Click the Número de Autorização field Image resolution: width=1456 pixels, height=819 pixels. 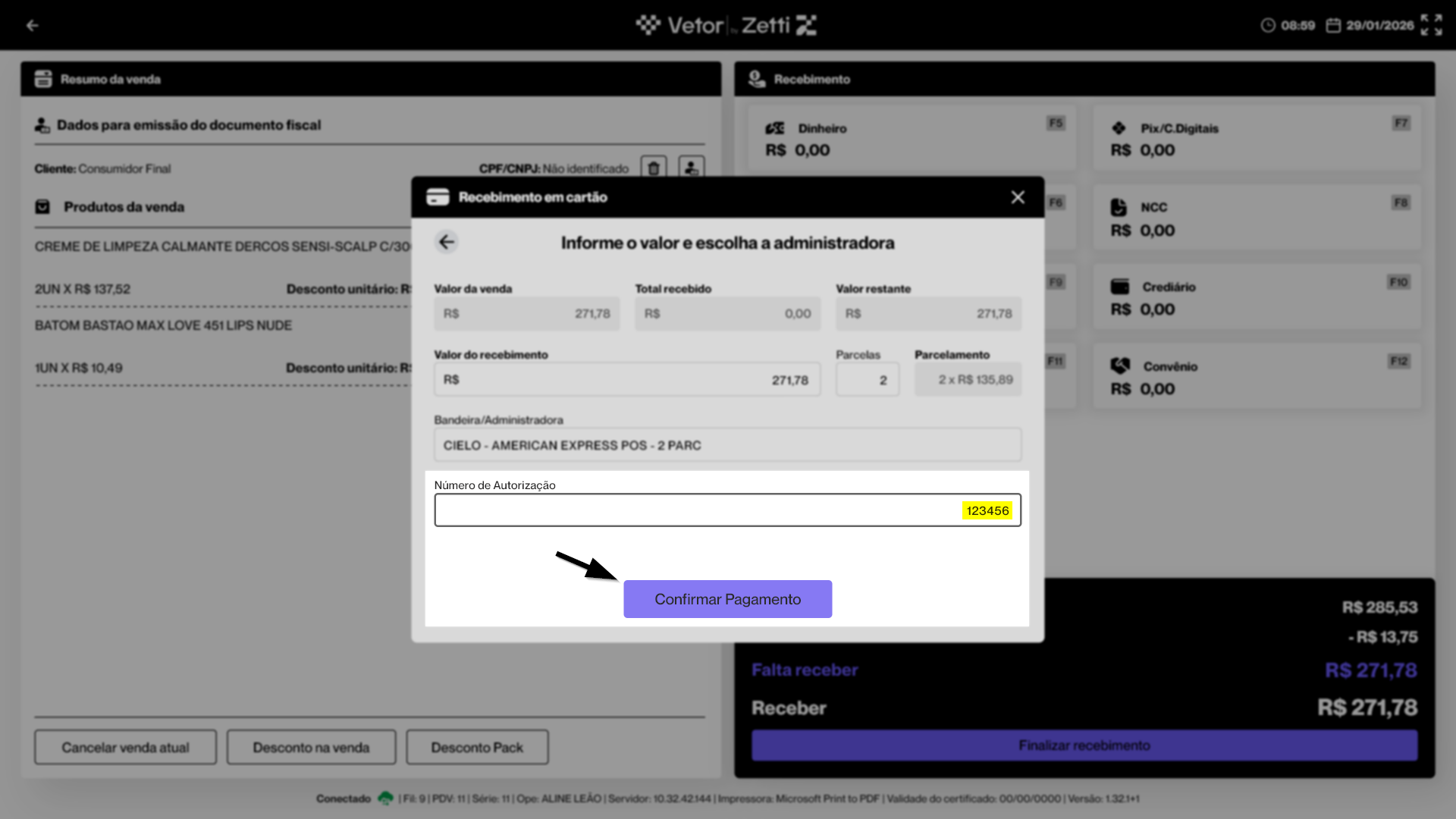click(727, 510)
